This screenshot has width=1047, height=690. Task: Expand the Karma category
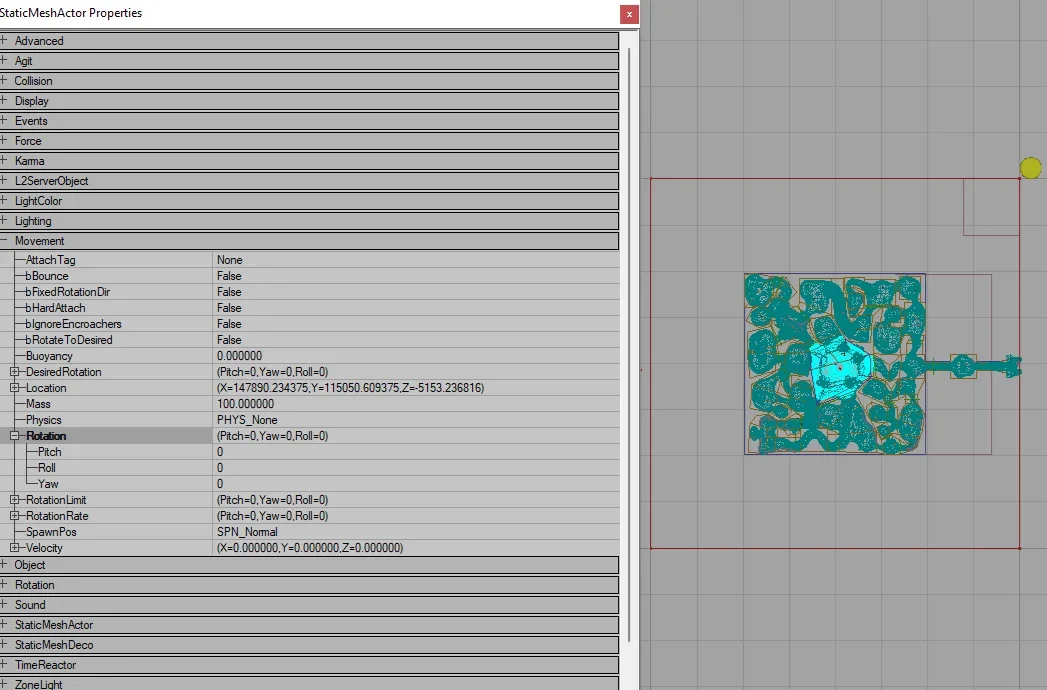coord(4,160)
